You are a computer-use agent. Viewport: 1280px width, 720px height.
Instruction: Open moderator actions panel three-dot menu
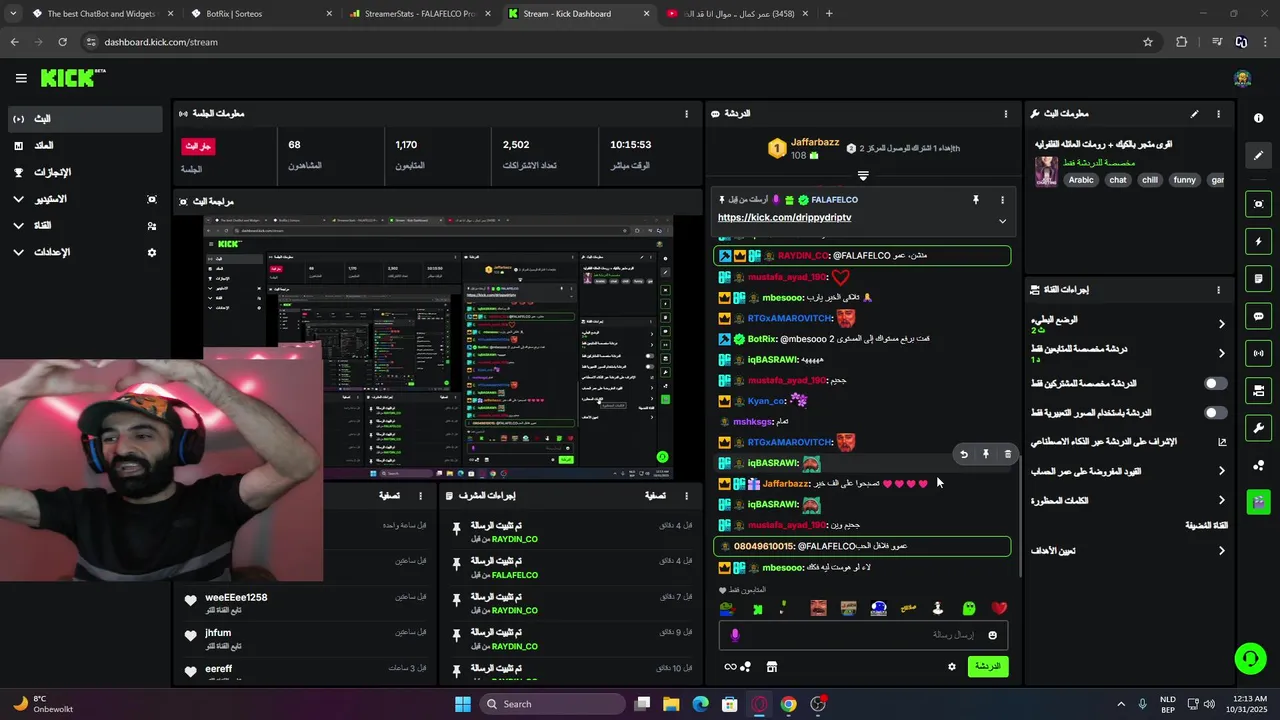click(686, 495)
